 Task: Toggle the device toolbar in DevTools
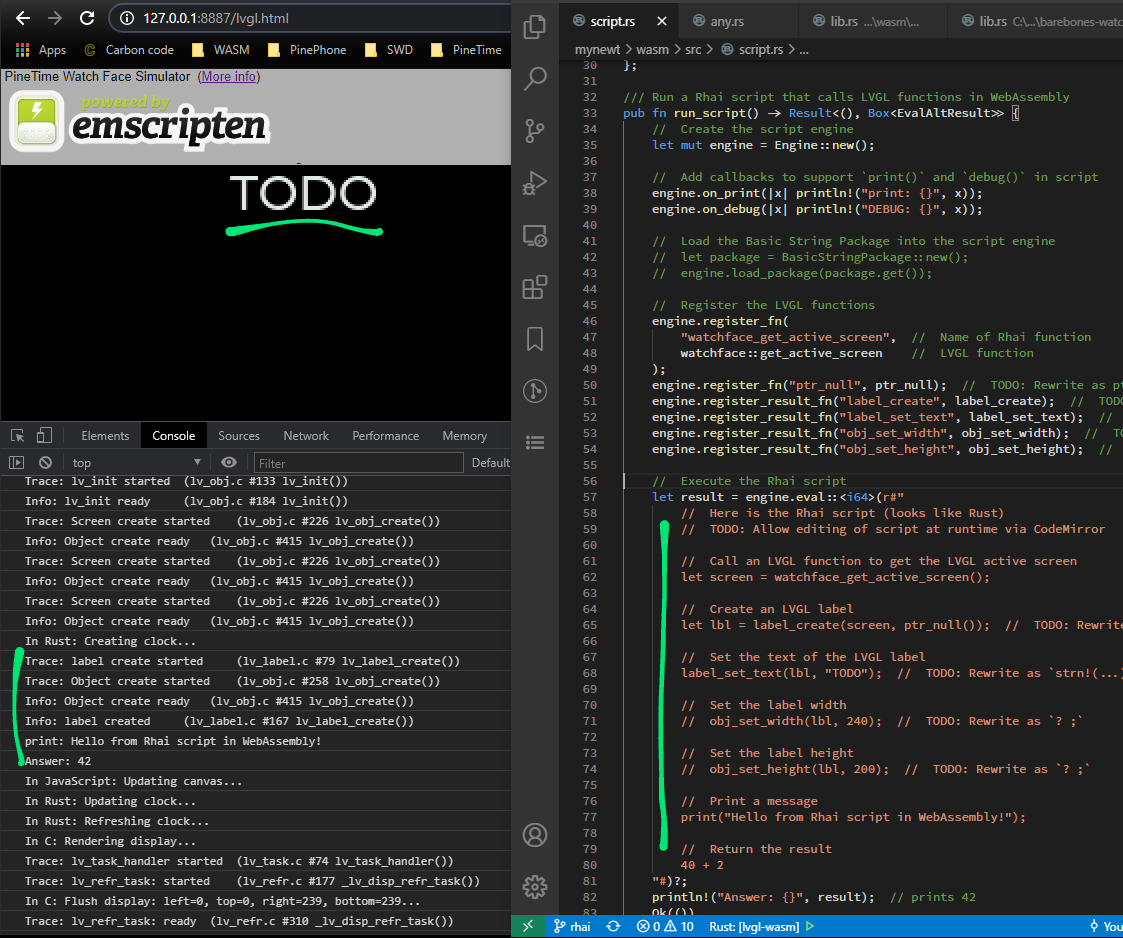coord(44,435)
